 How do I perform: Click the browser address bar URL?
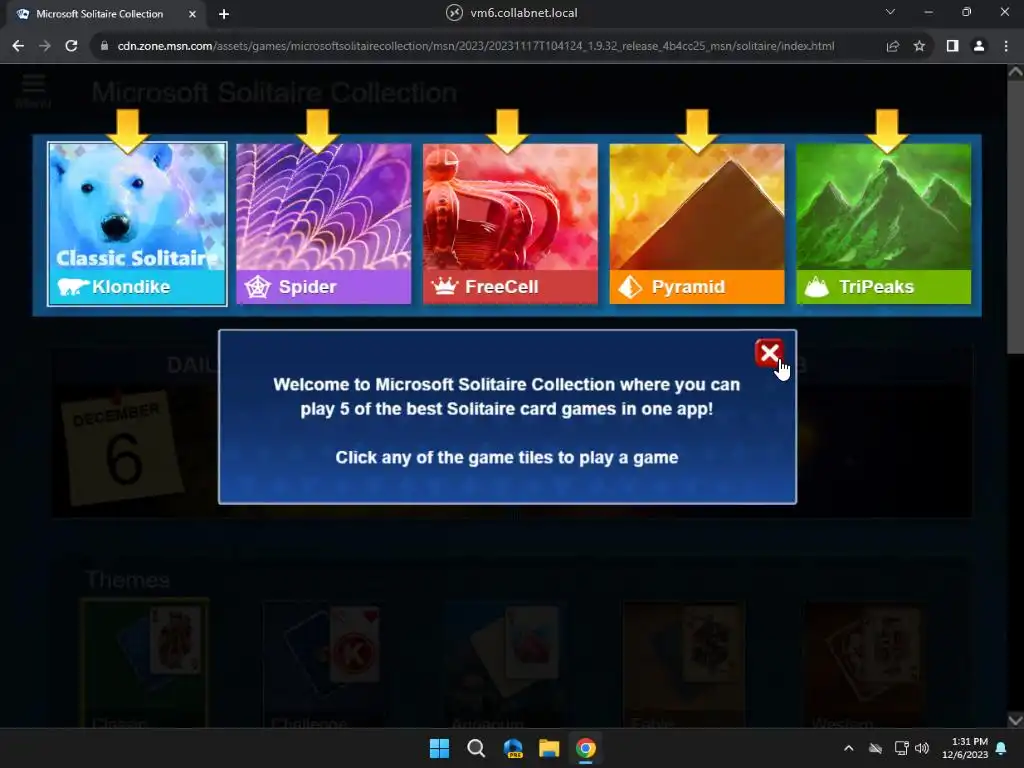(475, 46)
